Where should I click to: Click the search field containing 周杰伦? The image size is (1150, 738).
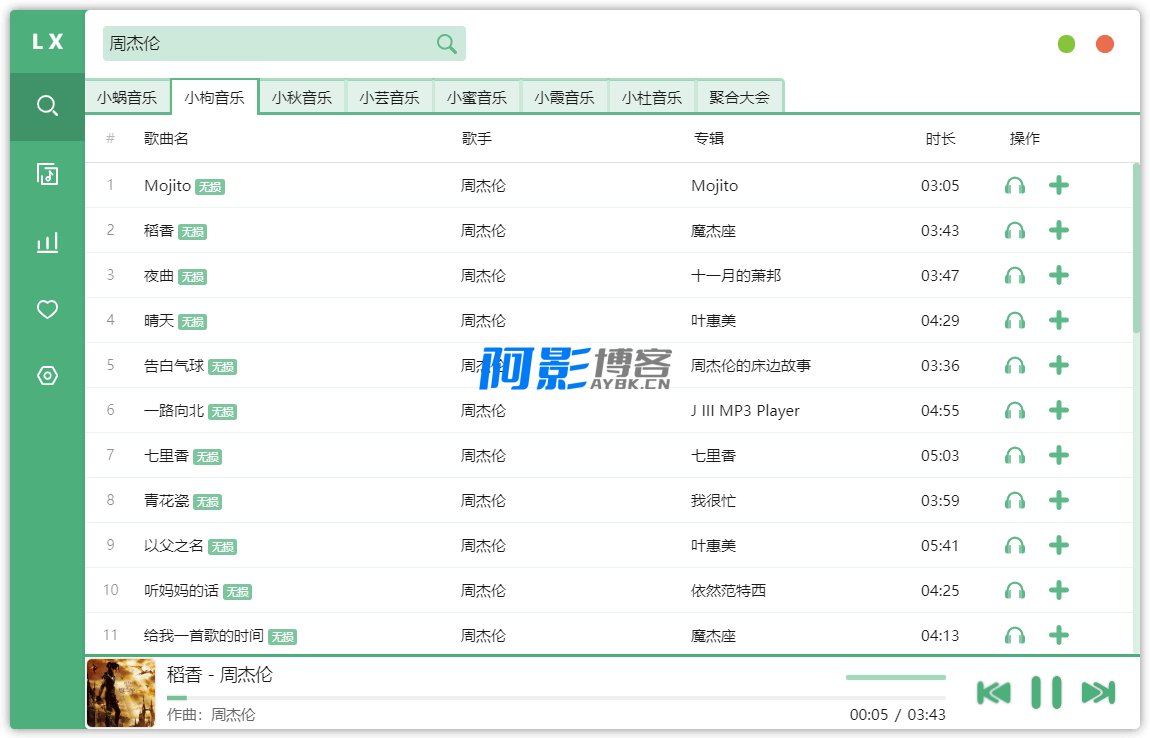tap(270, 44)
